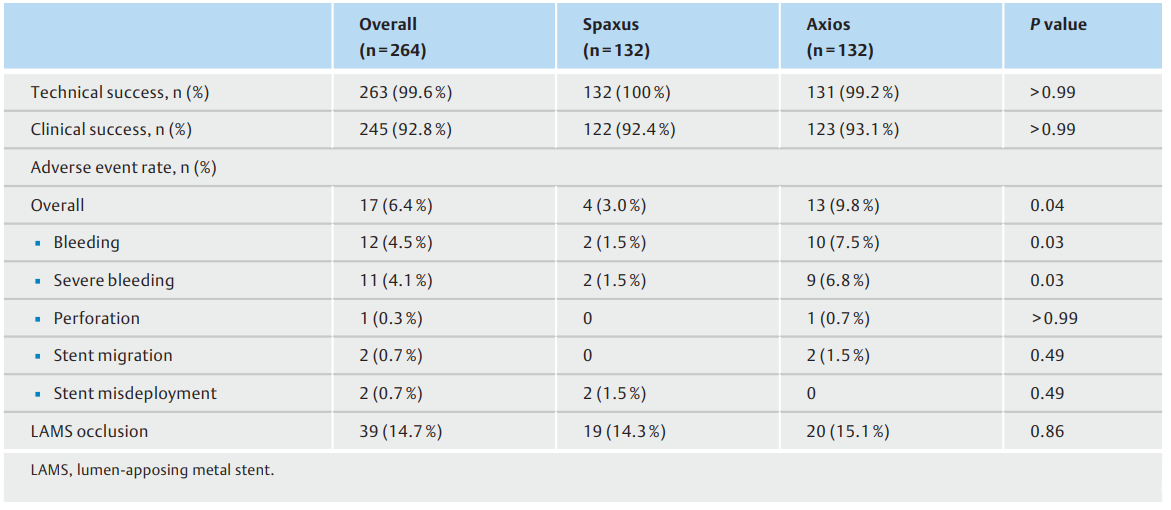Viewport: 1171px width, 510px height.
Task: Click the blue bullet beside Severe bleeding
Action: pos(37,281)
